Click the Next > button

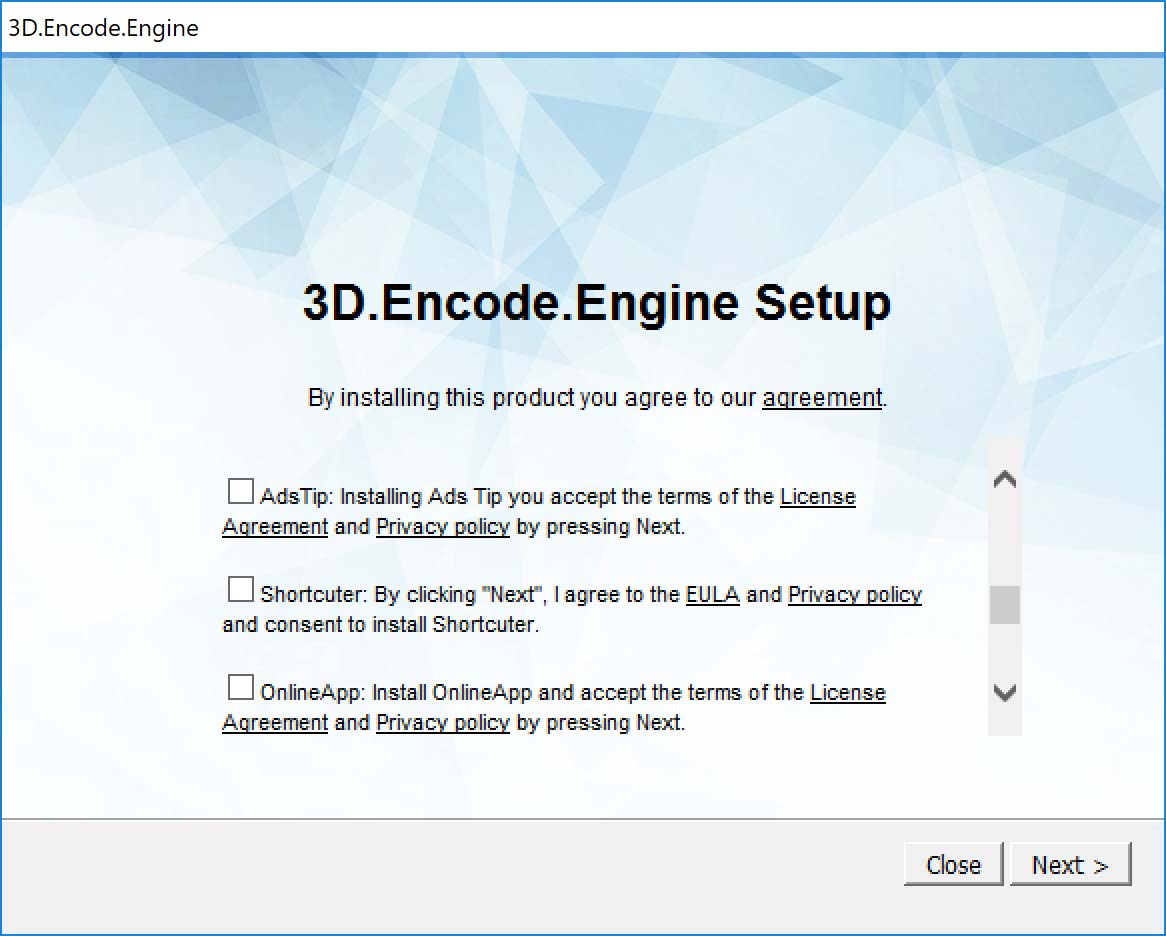(x=1070, y=865)
